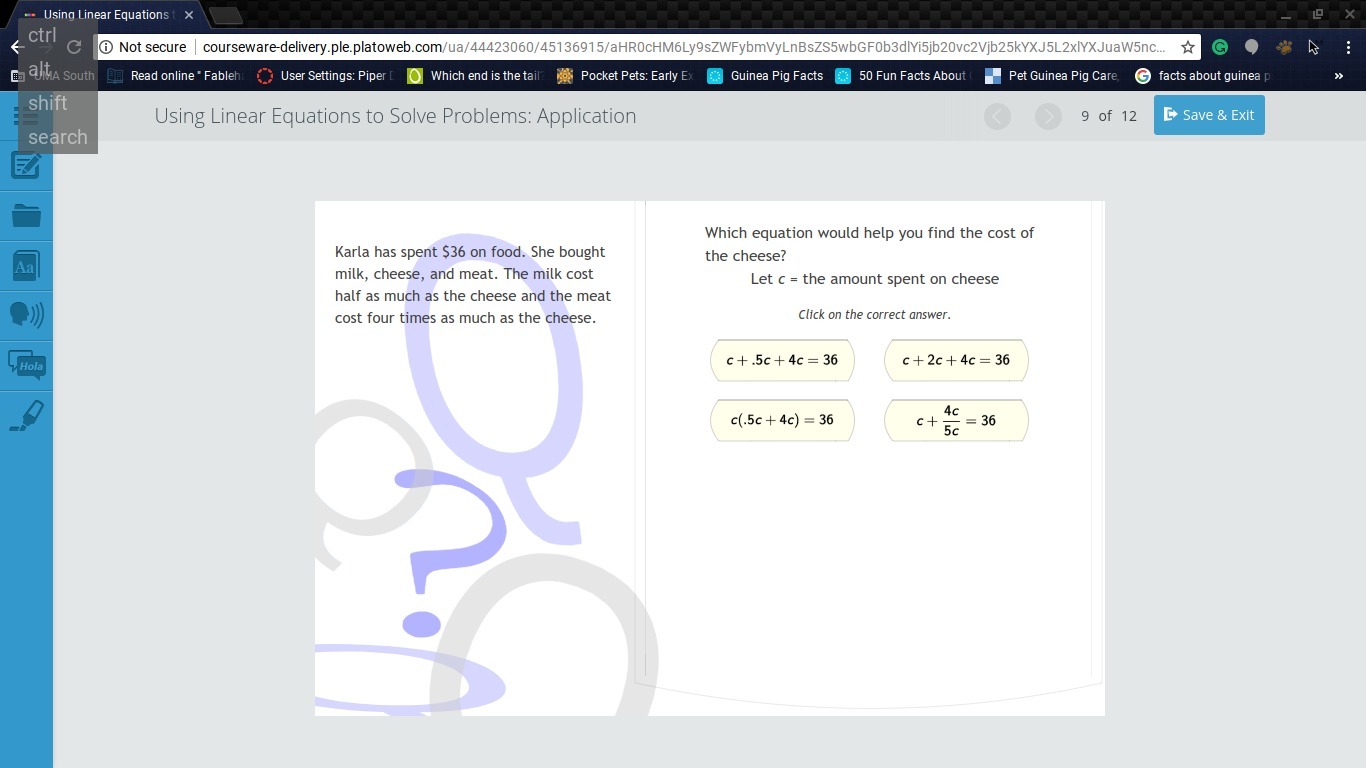
Task: Click the address bar URL
Action: pos(683,47)
